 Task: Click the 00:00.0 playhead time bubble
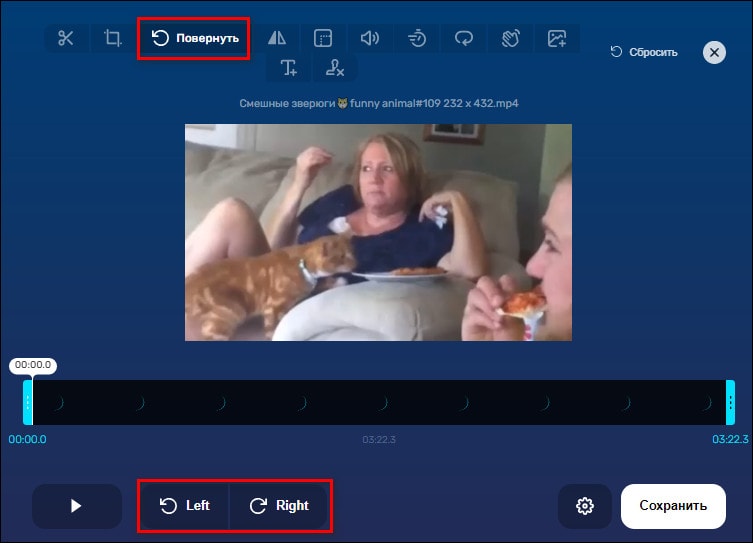click(33, 365)
